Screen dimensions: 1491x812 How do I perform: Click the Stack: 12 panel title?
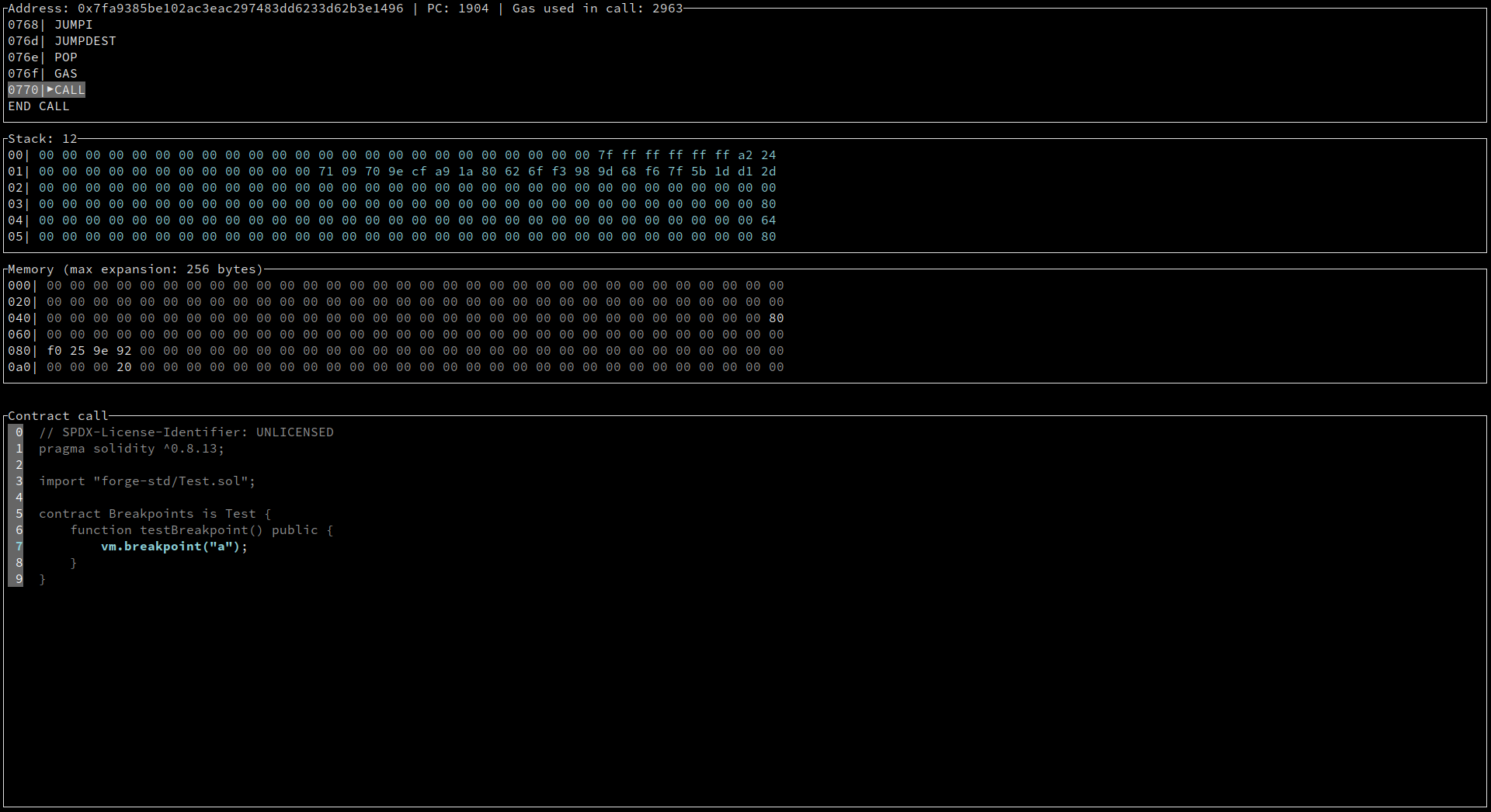(x=43, y=139)
